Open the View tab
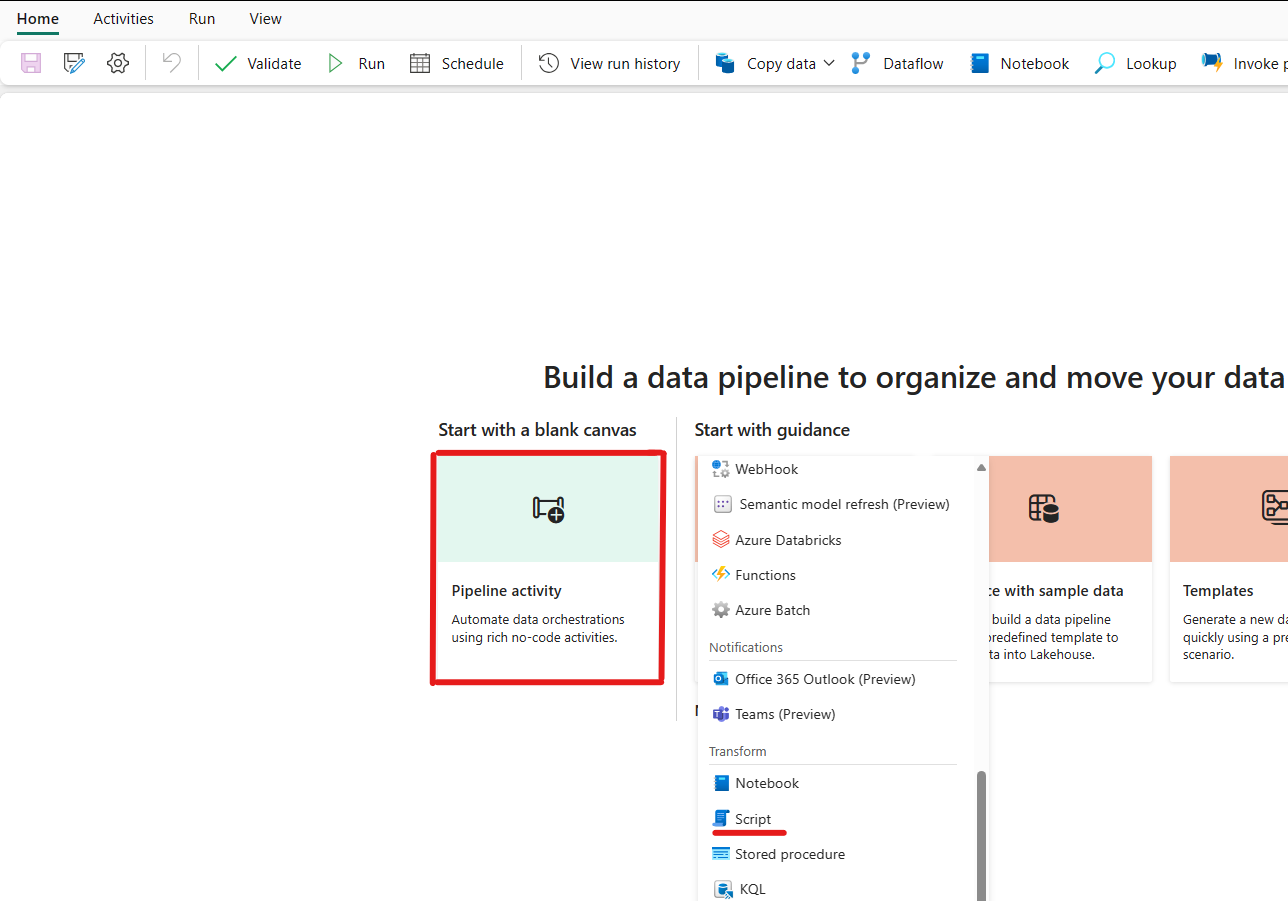Screen dimensions: 1288x901 266,18
